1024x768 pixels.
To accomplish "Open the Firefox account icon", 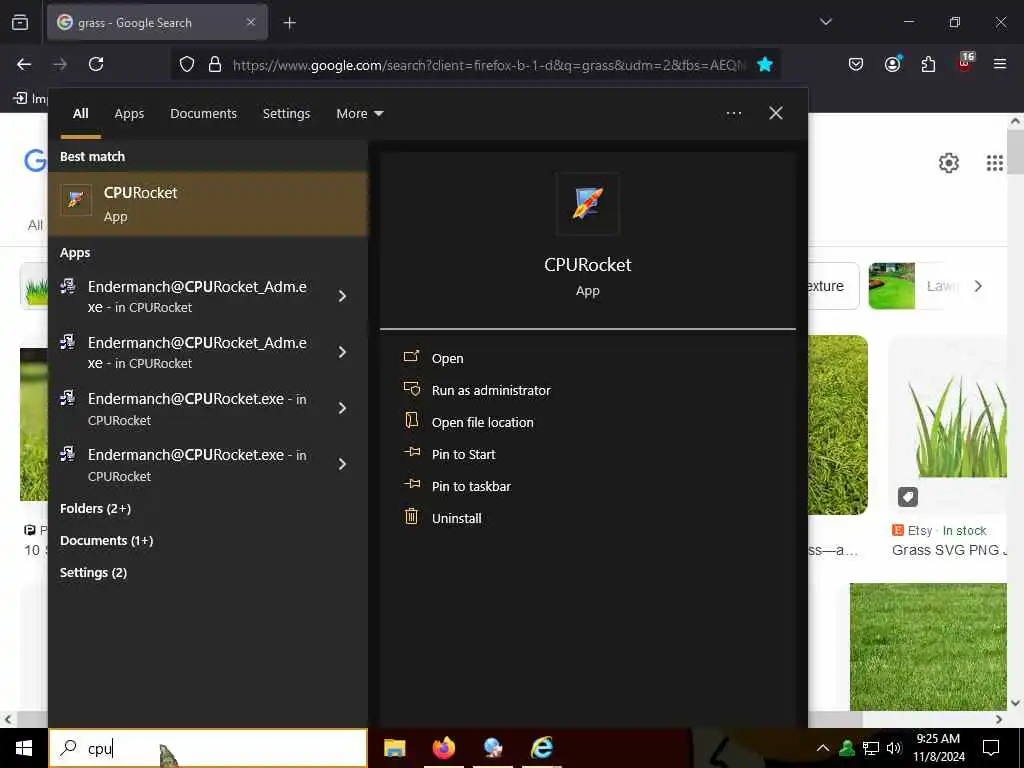I will click(892, 64).
